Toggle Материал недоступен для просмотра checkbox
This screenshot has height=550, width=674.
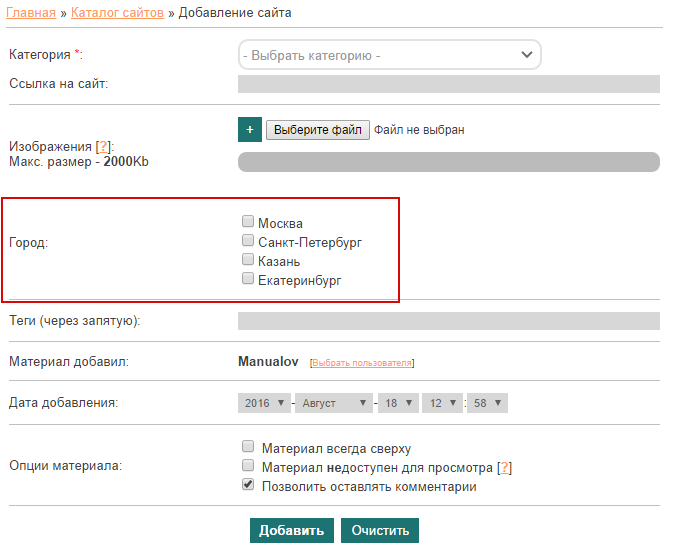(248, 467)
